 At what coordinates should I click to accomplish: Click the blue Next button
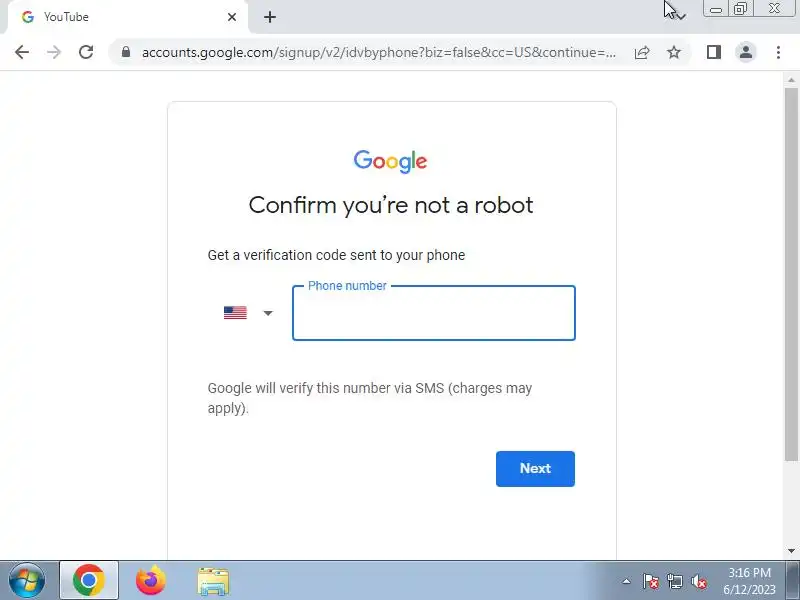(x=535, y=468)
